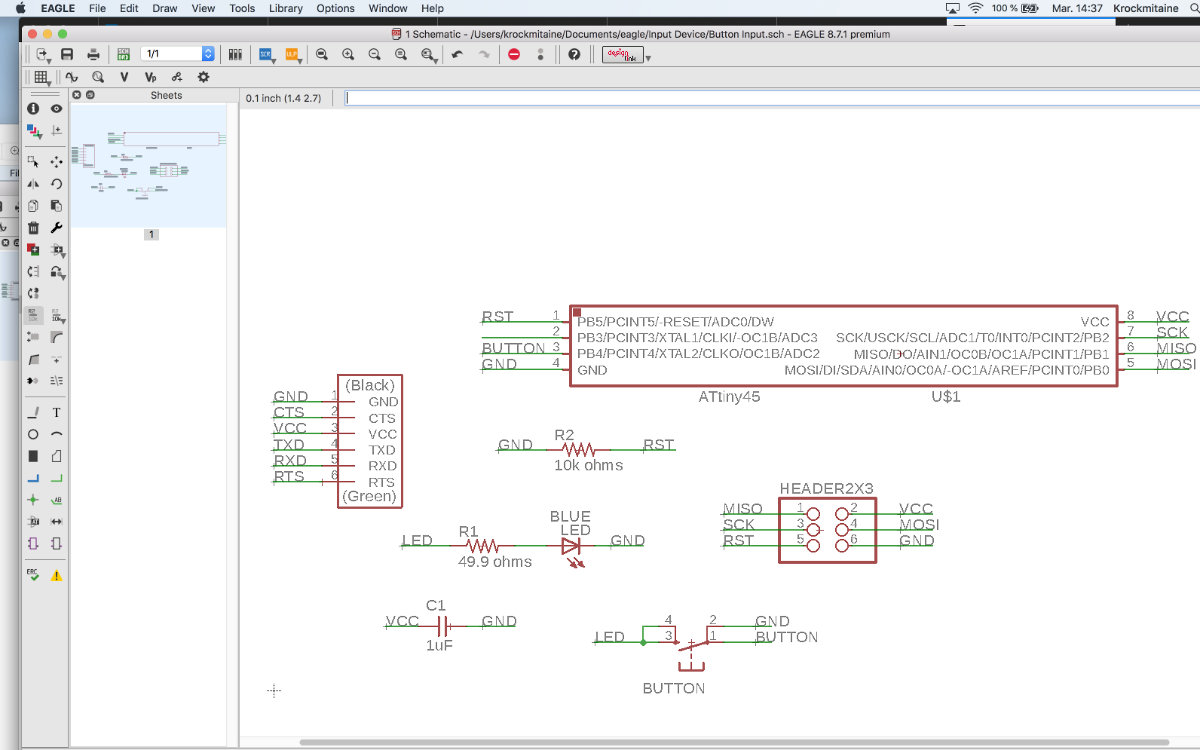Open the Errors warning triangle

pos(57,575)
